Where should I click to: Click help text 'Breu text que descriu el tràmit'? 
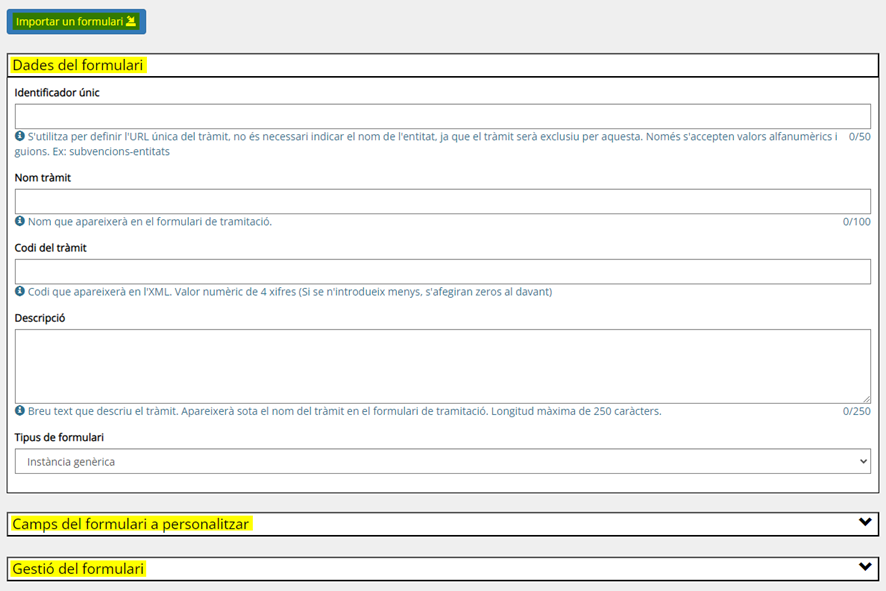coord(345,411)
